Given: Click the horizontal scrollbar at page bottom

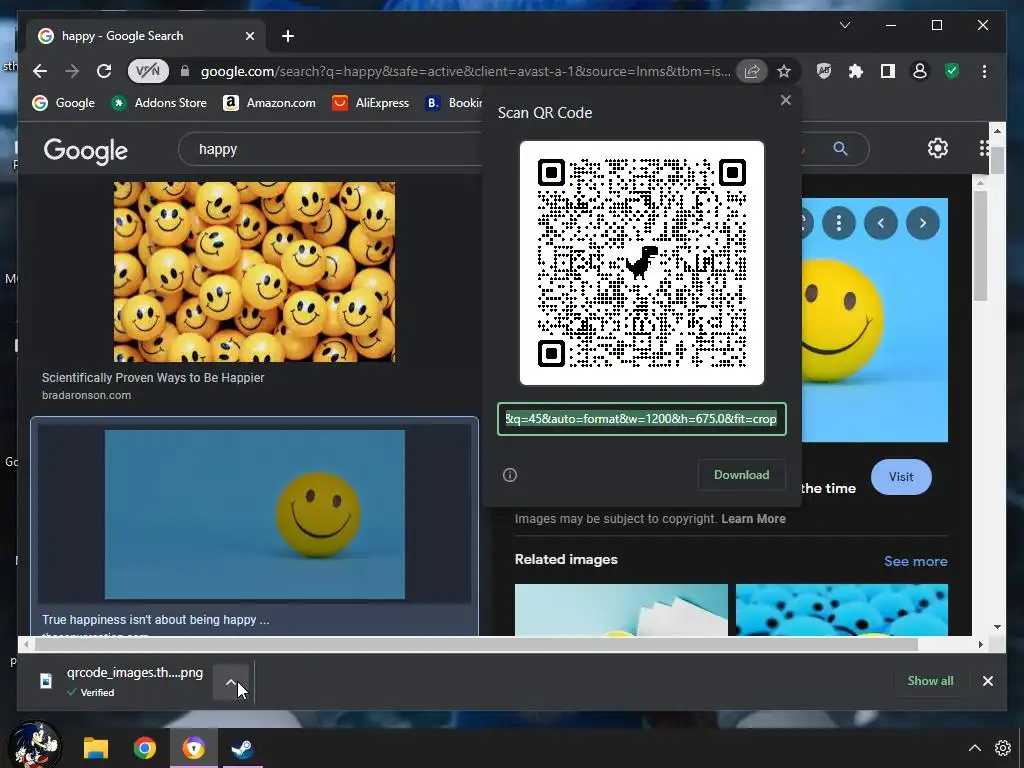Looking at the screenshot, I should coord(477,645).
